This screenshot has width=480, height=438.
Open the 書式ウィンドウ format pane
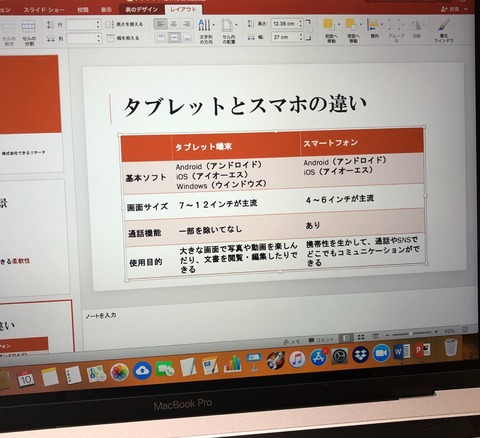444,31
